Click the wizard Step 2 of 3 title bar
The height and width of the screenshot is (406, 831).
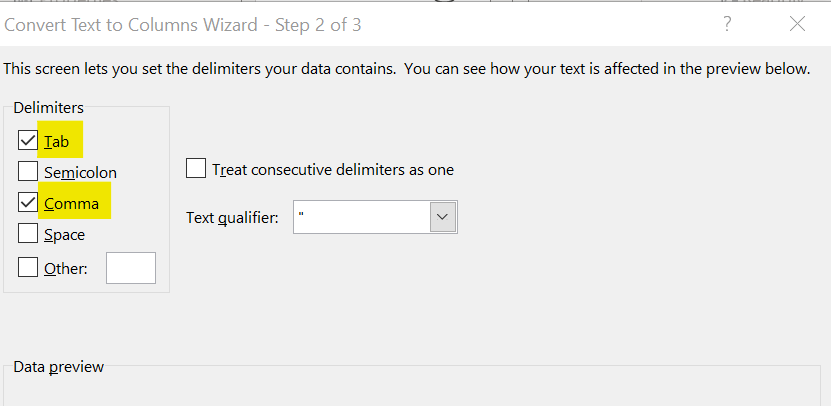(183, 24)
